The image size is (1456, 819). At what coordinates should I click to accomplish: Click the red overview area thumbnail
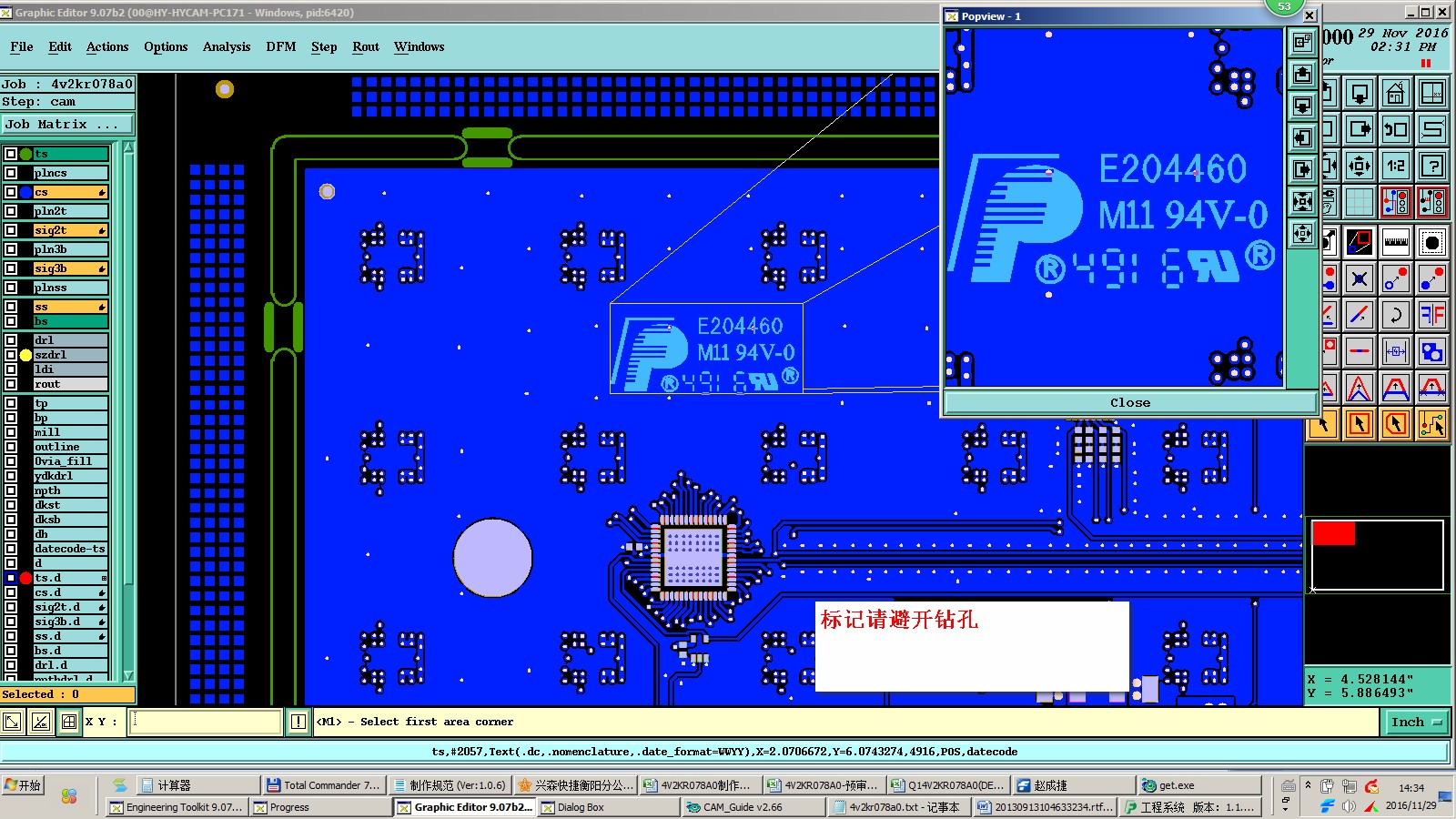1333,533
